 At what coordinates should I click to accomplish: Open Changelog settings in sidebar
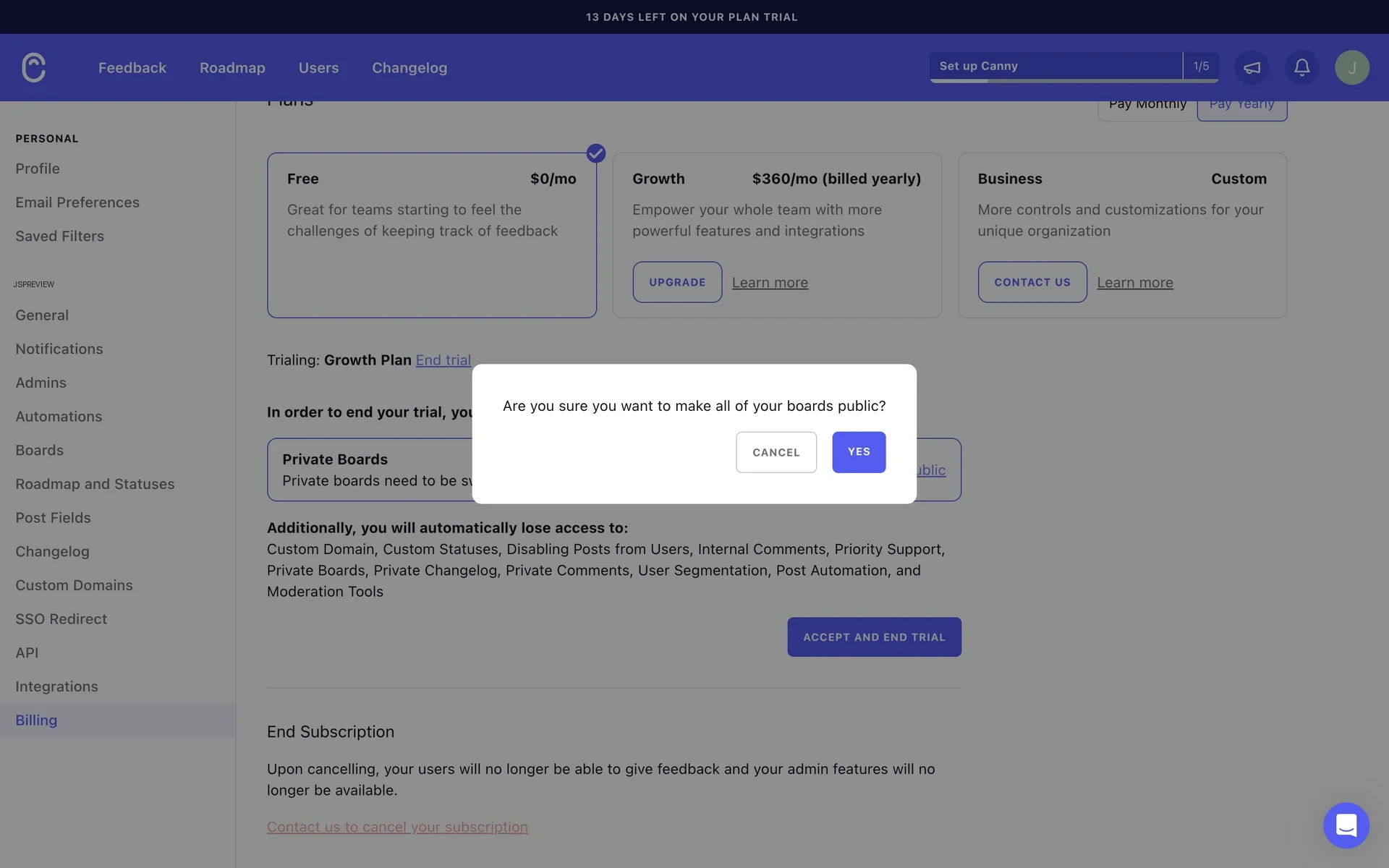(53, 552)
